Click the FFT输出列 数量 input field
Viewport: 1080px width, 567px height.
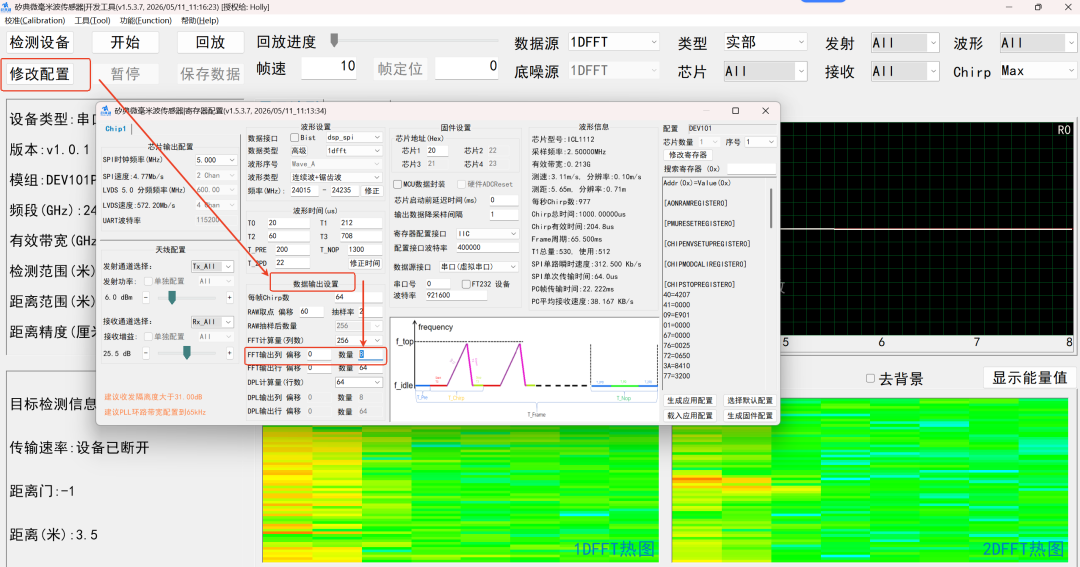tap(371, 354)
